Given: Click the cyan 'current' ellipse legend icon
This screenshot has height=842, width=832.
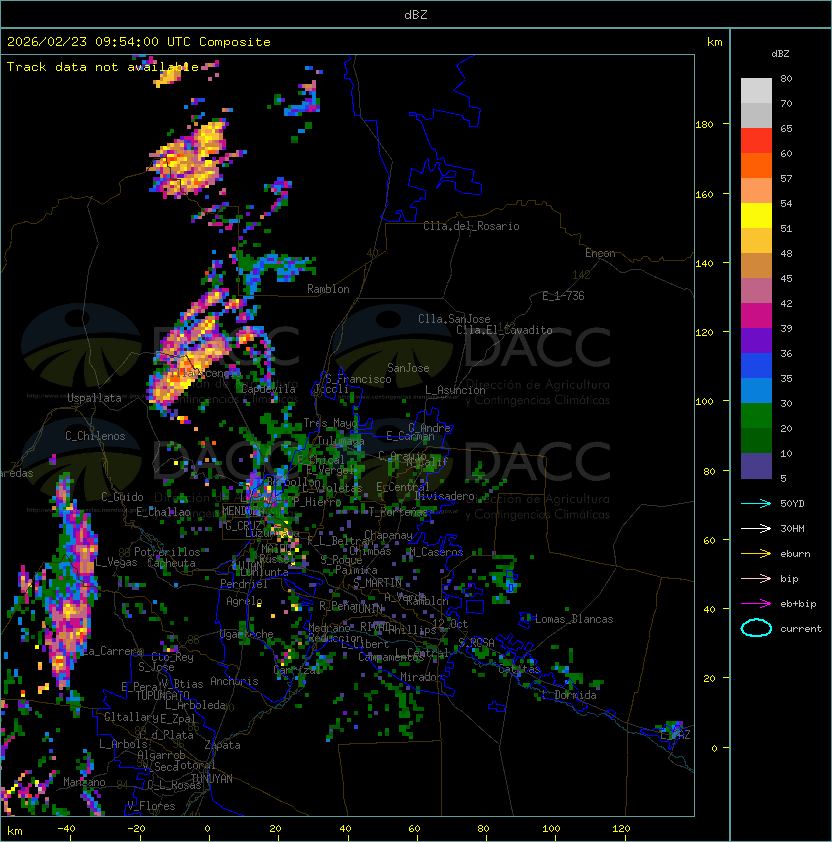Looking at the screenshot, I should click(x=756, y=628).
